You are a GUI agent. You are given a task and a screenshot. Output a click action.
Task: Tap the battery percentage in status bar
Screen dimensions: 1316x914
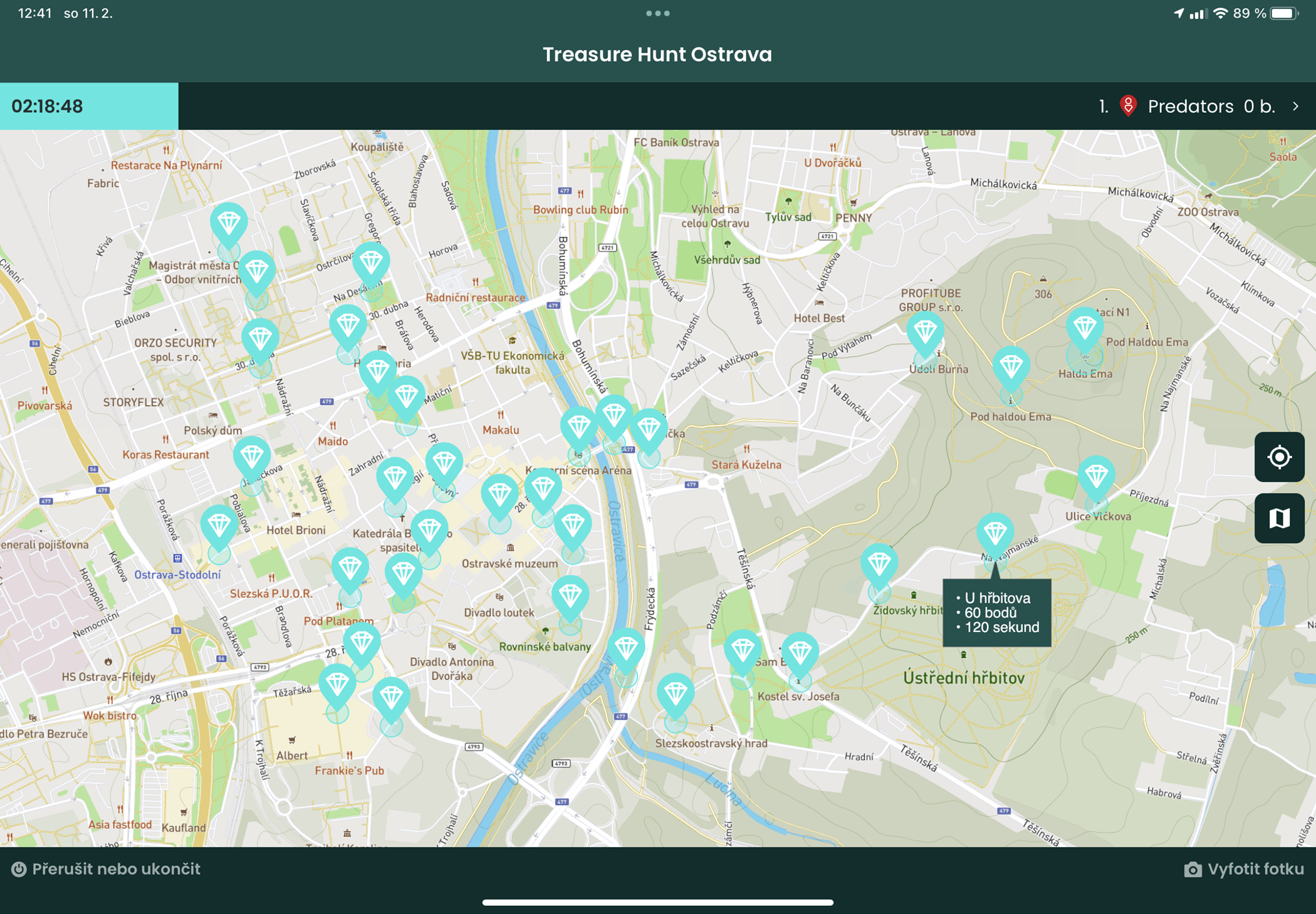[1250, 13]
